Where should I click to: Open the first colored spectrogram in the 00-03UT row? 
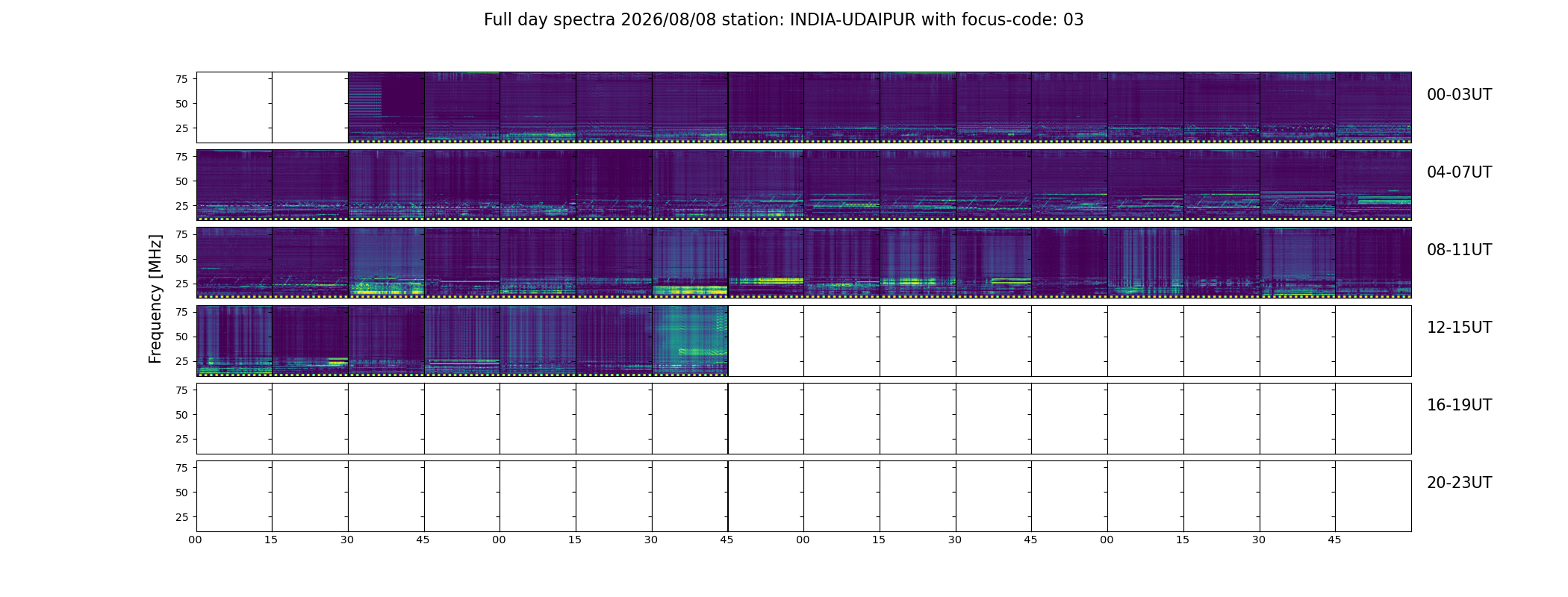386,107
